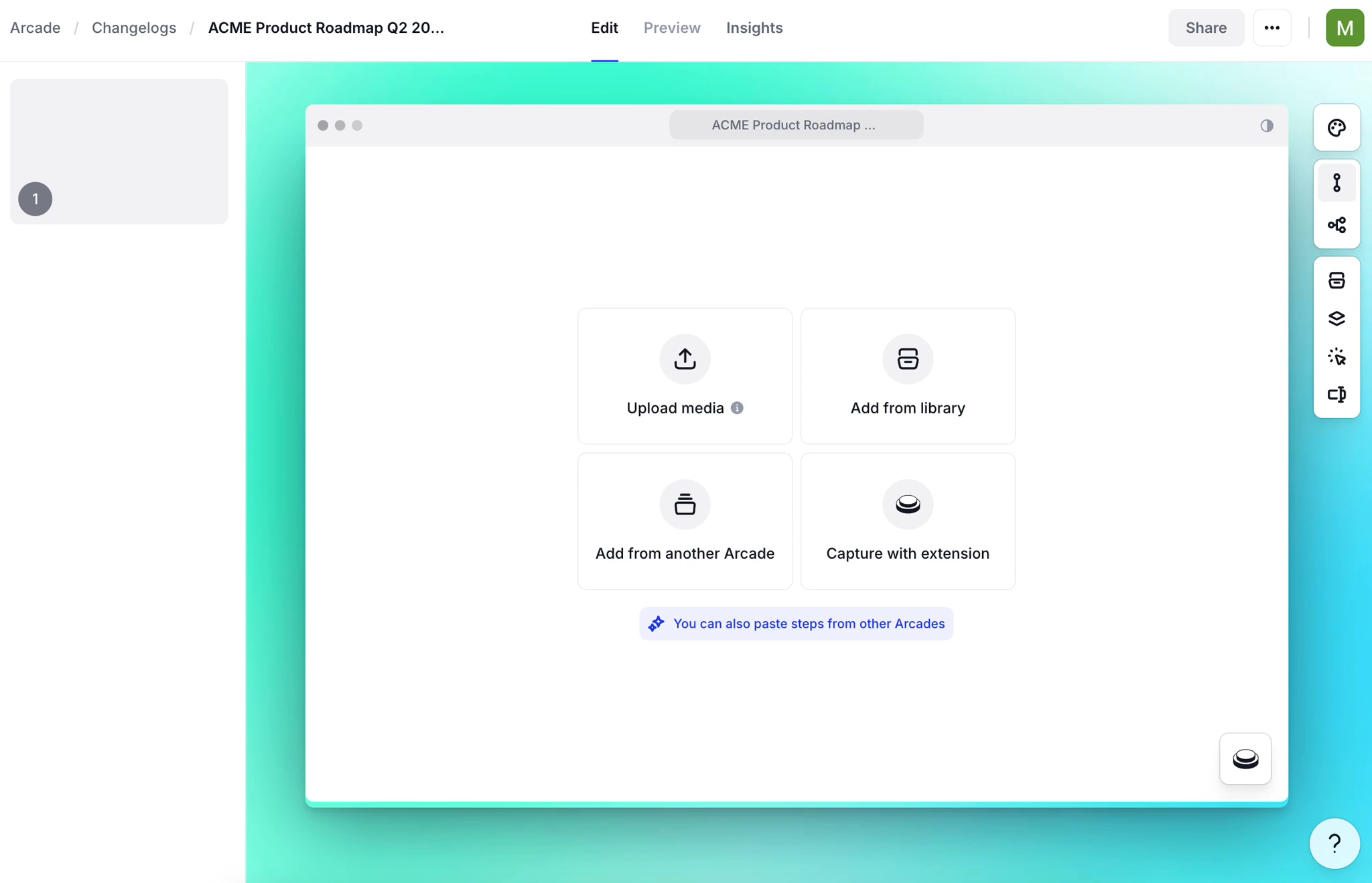The image size is (1372, 883).
Task: Click the step number 1 badge
Action: pyautogui.click(x=36, y=199)
